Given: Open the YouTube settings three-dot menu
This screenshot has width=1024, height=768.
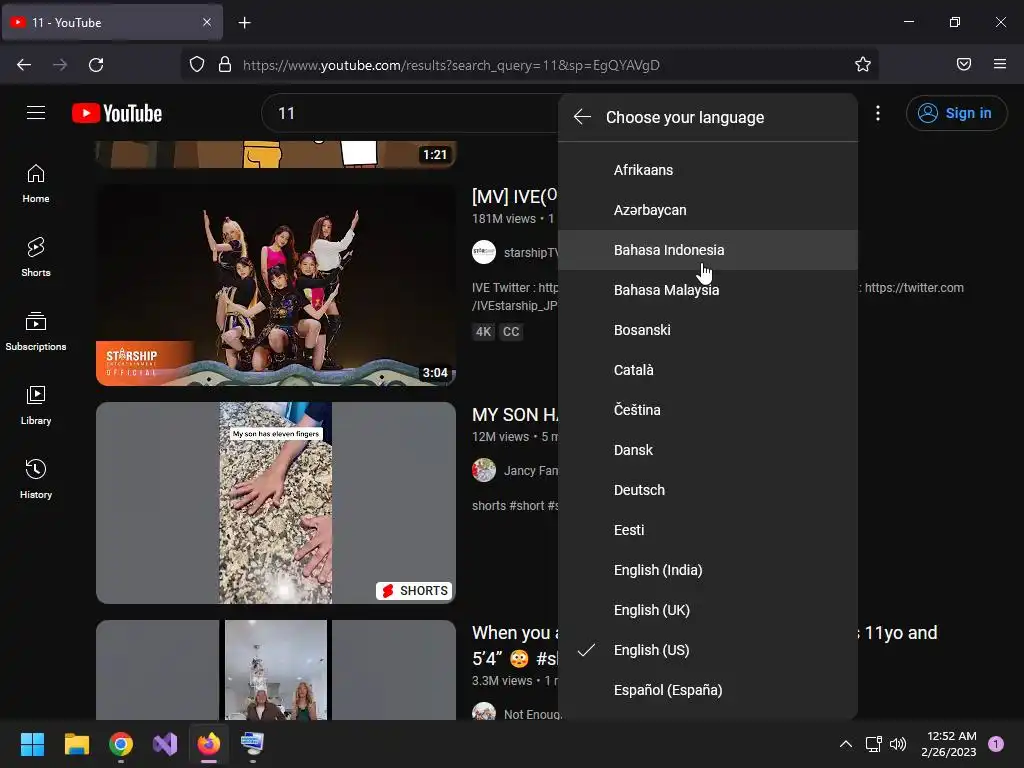Looking at the screenshot, I should 878,113.
